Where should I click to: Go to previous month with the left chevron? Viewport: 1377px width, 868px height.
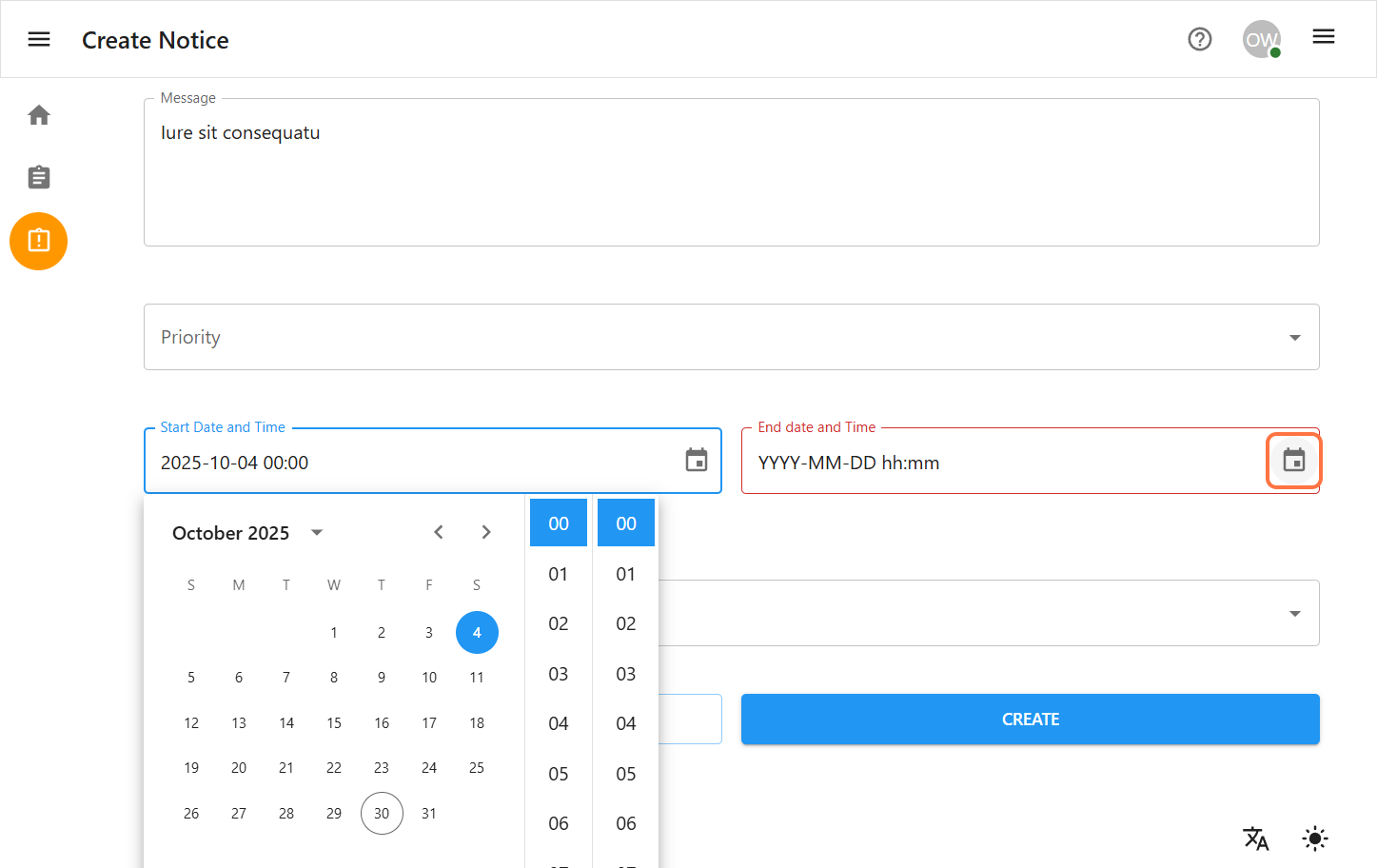tap(439, 532)
